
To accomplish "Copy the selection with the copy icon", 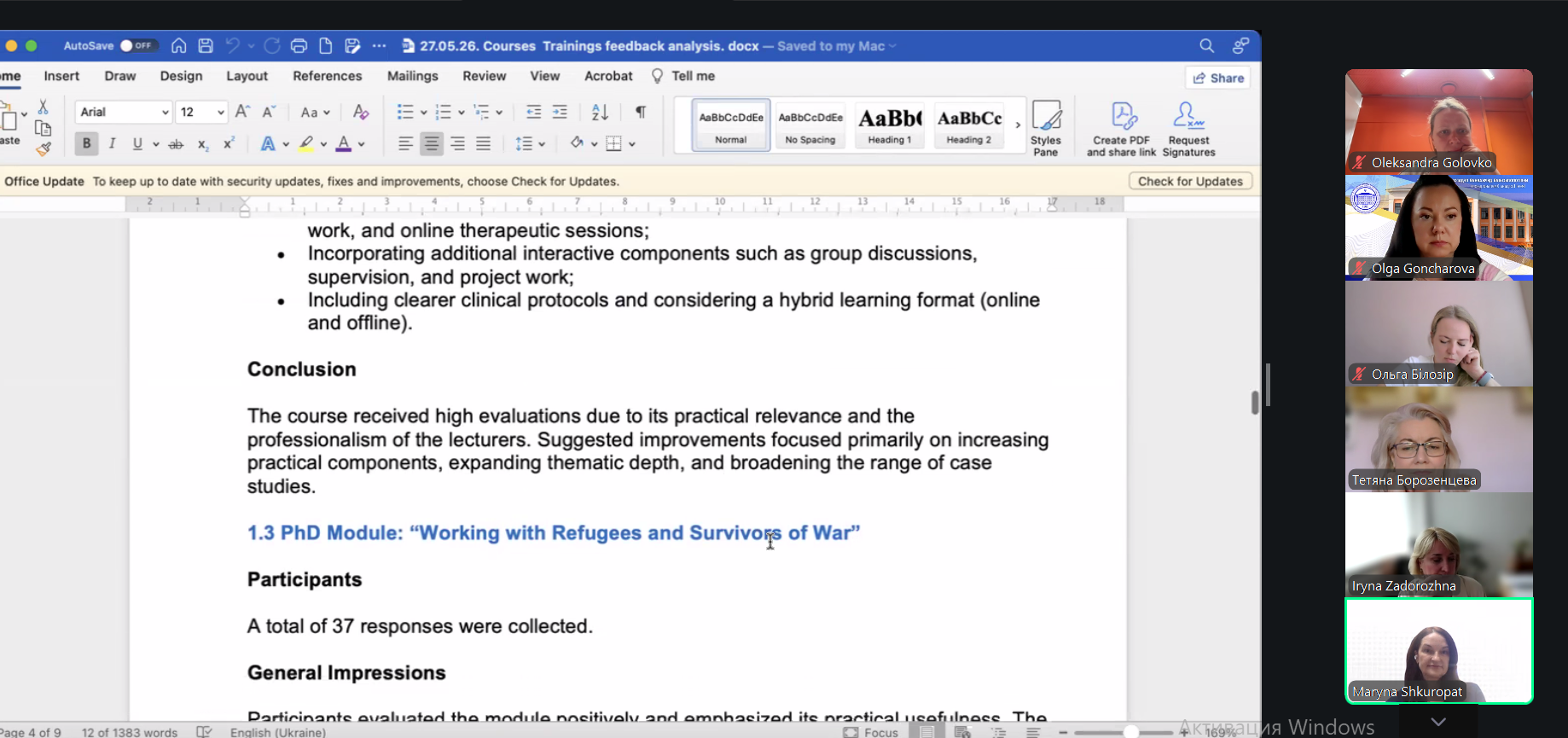I will 43,128.
